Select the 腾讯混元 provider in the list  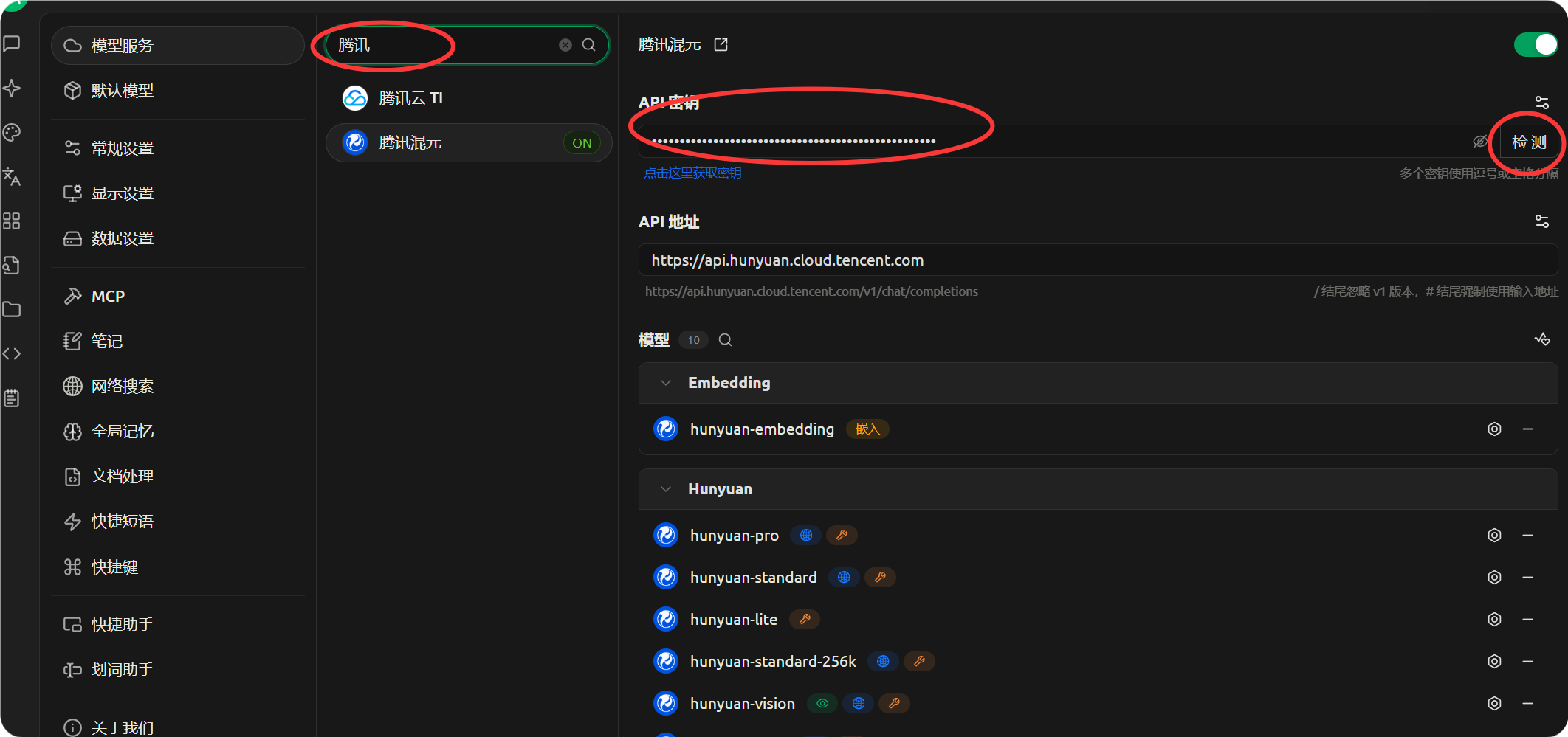469,142
